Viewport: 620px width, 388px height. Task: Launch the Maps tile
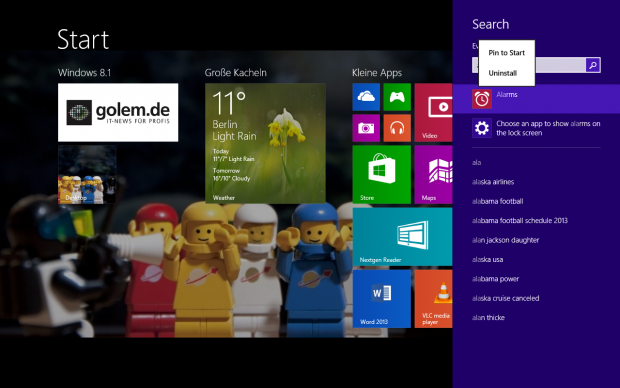pyautogui.click(x=433, y=174)
